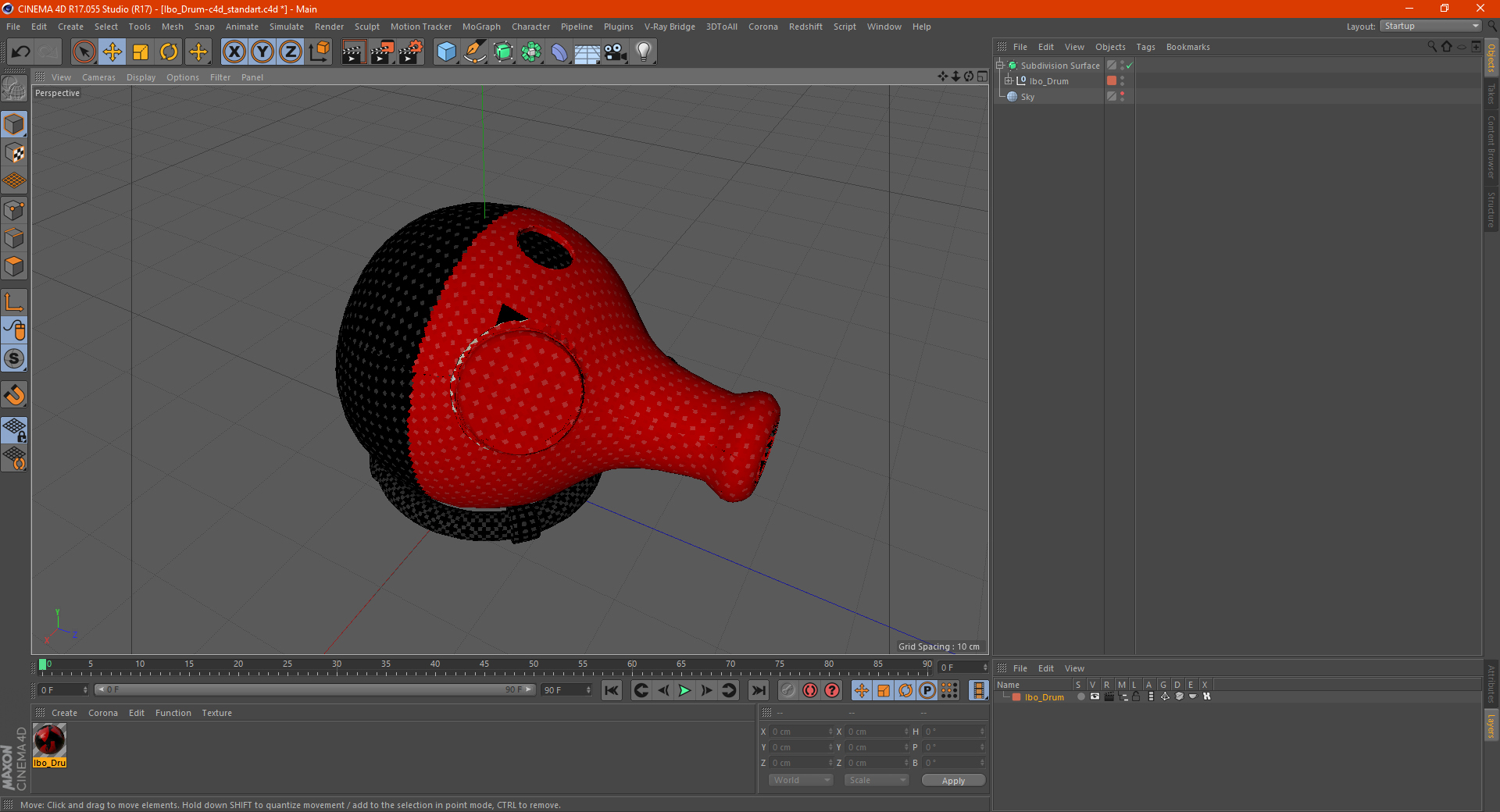The height and width of the screenshot is (812, 1500).
Task: Click the end frame field 90 F
Action: tap(567, 690)
